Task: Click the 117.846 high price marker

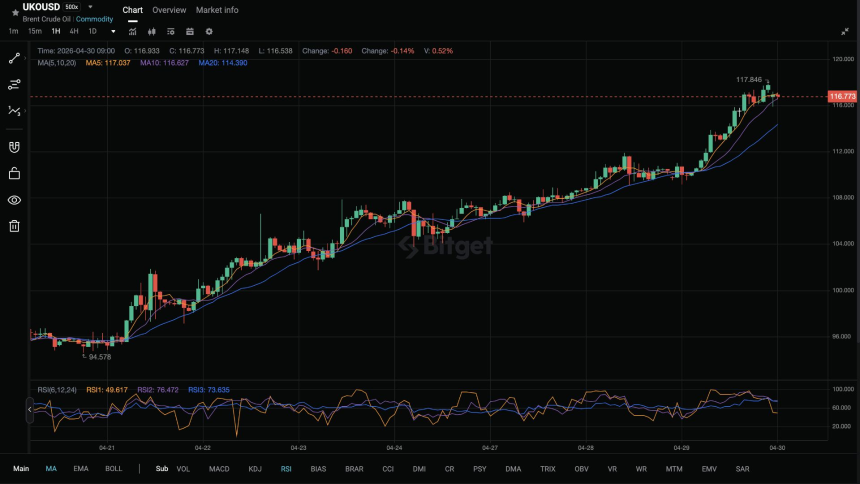Action: [749, 80]
